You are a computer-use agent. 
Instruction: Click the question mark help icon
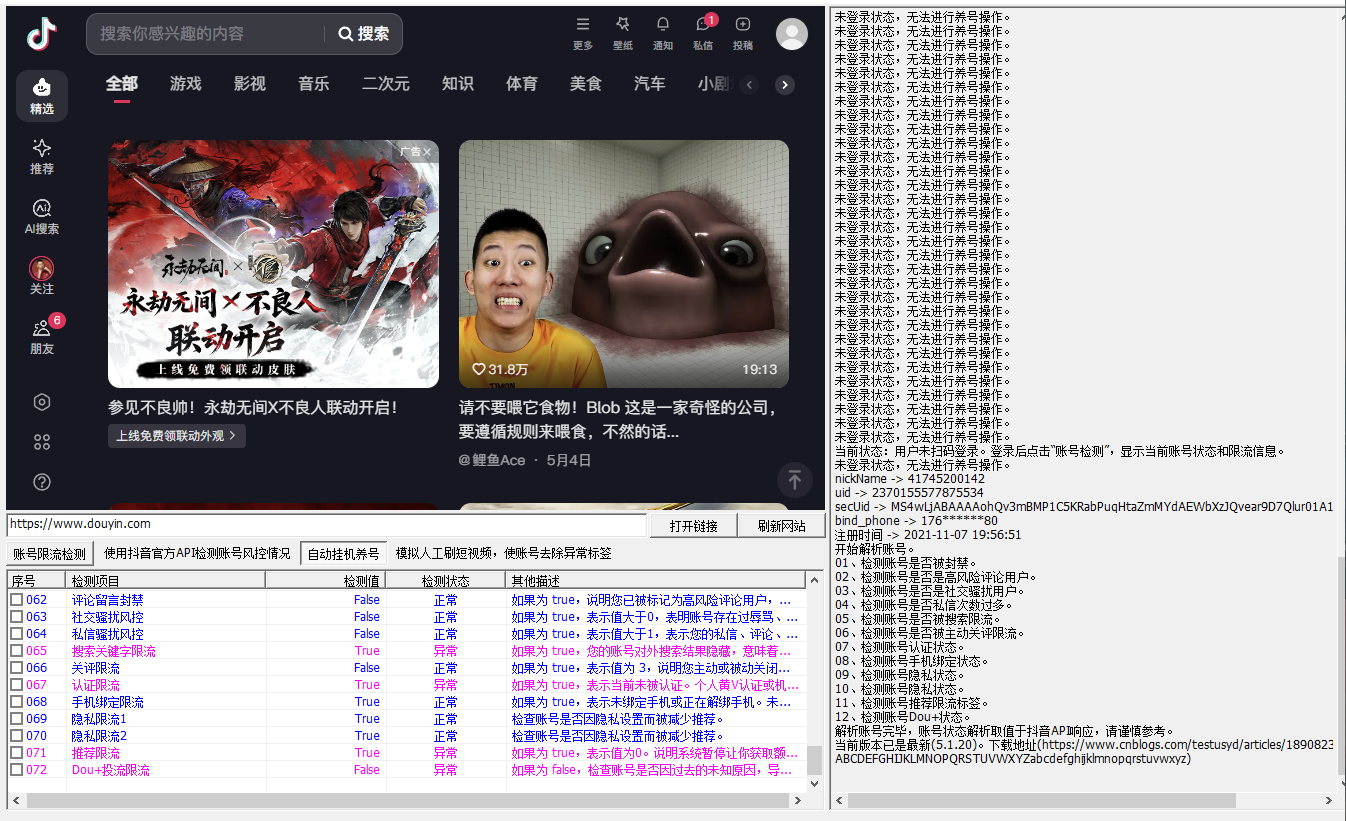click(x=42, y=482)
